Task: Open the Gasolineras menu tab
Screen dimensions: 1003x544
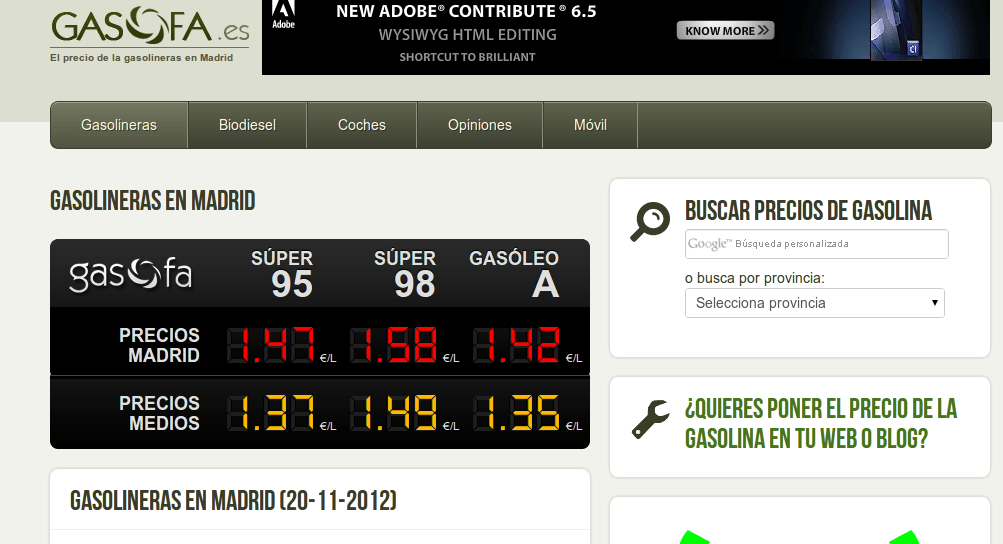Action: [119, 125]
